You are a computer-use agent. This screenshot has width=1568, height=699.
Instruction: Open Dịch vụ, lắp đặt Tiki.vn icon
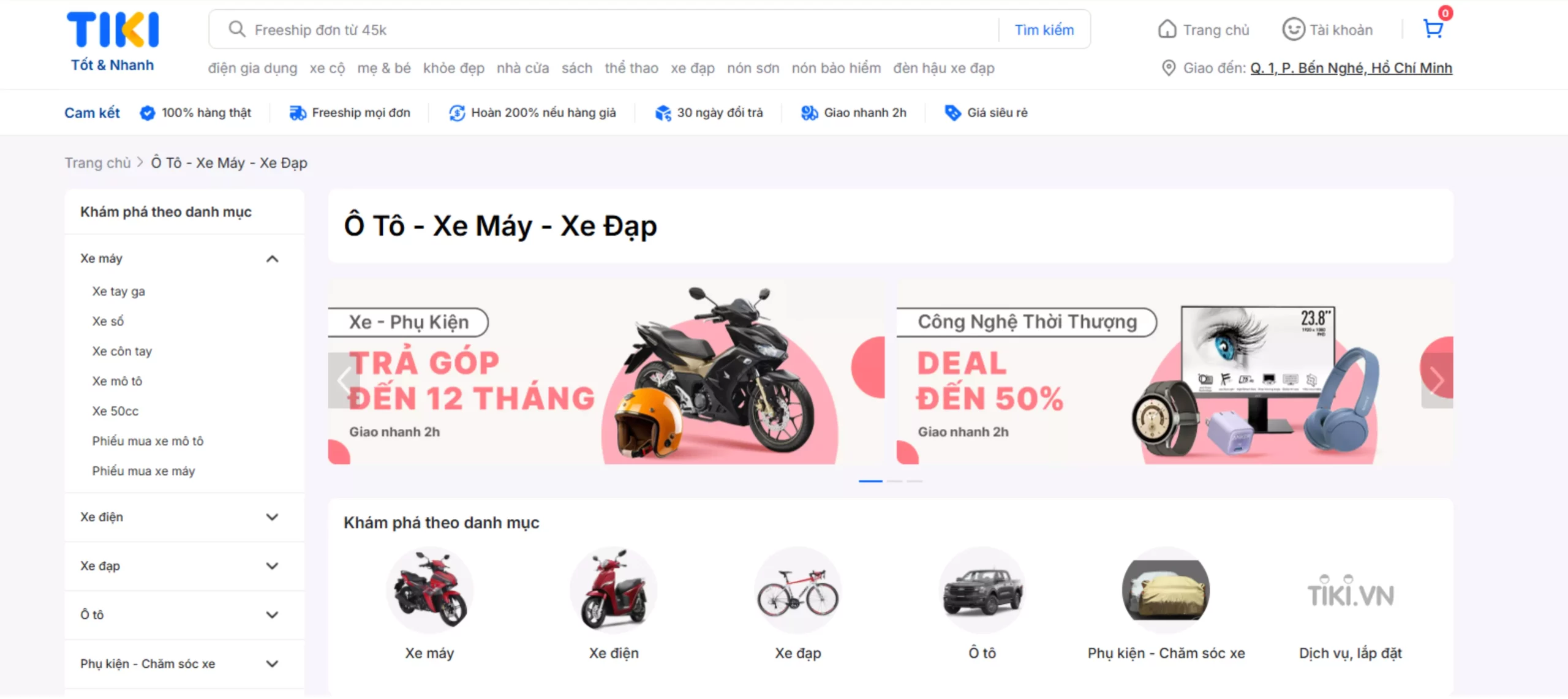pos(1351,590)
